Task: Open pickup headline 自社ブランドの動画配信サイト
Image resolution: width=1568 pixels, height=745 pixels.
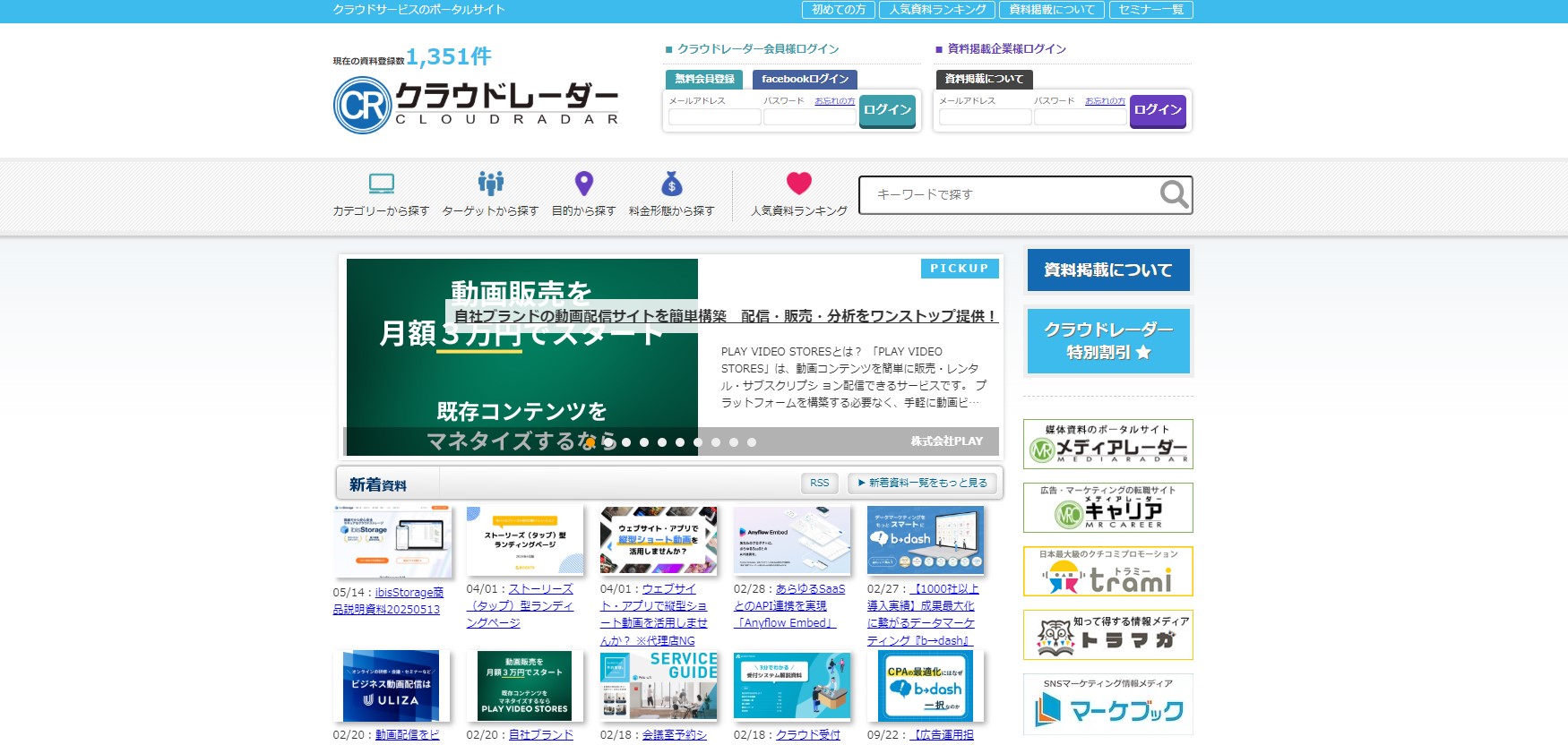Action: coord(726,316)
